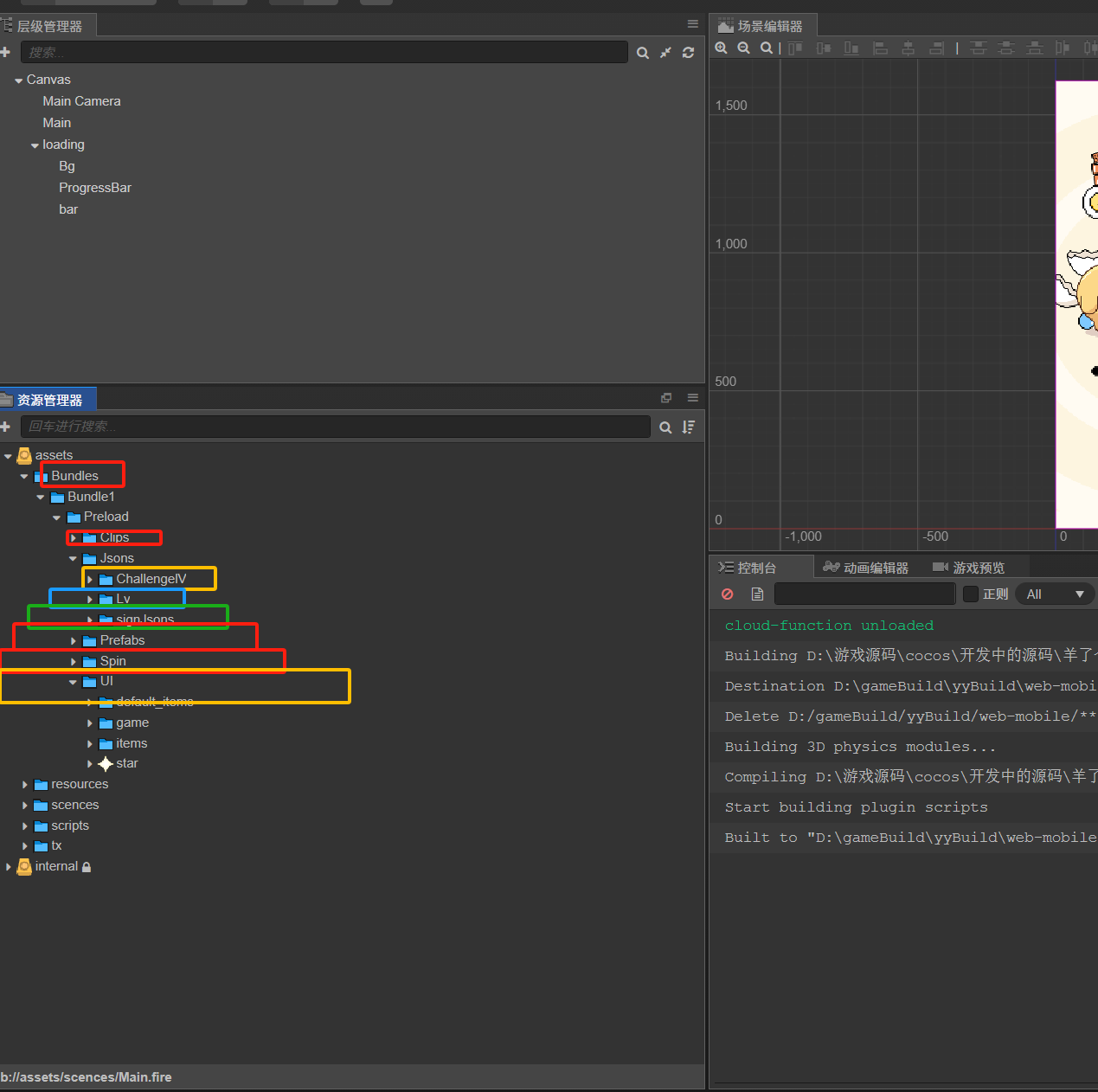Focus the hierarchy search field
Viewport: 1098px width, 1092px height.
coord(324,52)
